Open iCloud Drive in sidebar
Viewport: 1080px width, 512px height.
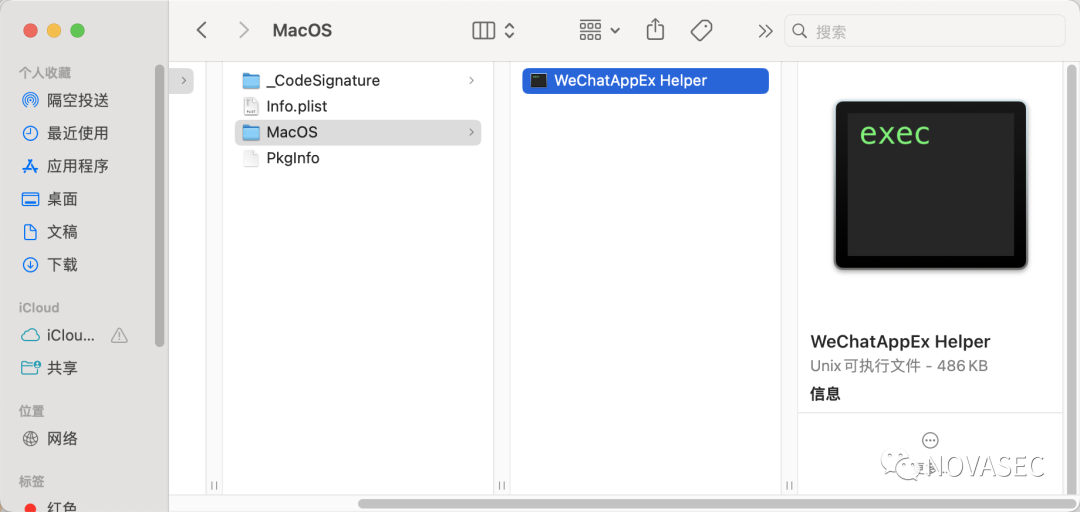(71, 336)
